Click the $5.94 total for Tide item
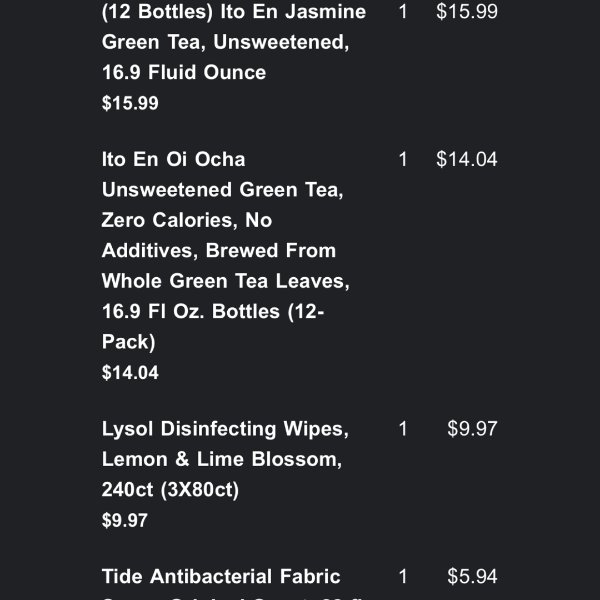The height and width of the screenshot is (600, 600). (472, 576)
